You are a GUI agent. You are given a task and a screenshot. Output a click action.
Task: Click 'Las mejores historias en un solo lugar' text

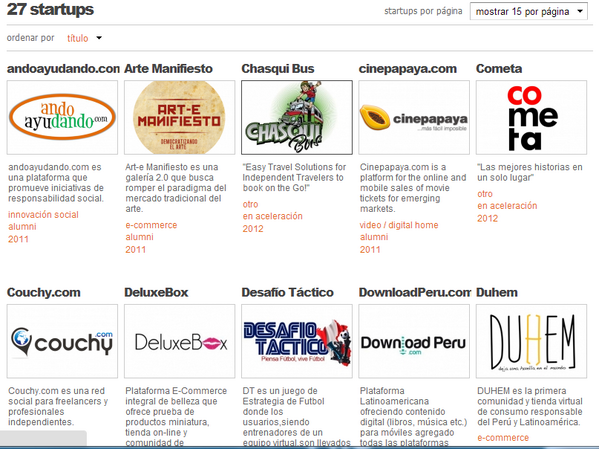[530, 172]
